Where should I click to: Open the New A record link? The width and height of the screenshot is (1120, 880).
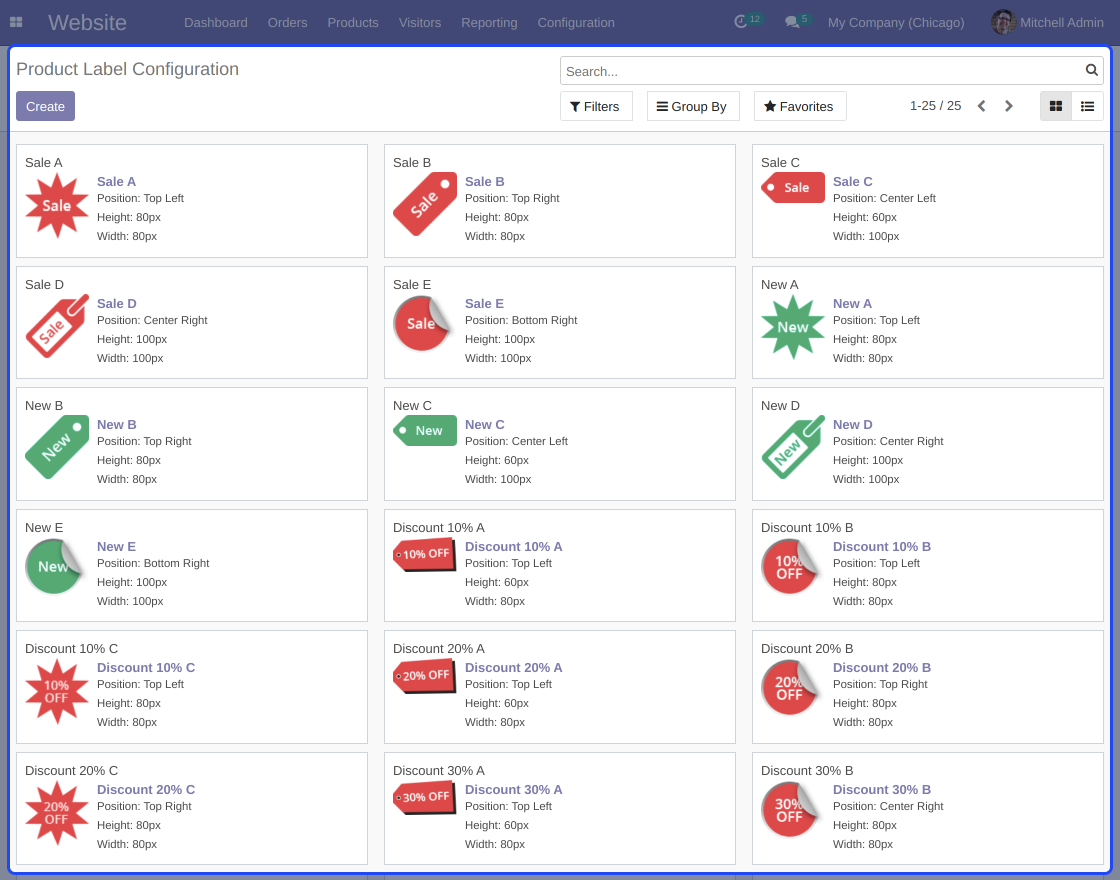pos(852,304)
